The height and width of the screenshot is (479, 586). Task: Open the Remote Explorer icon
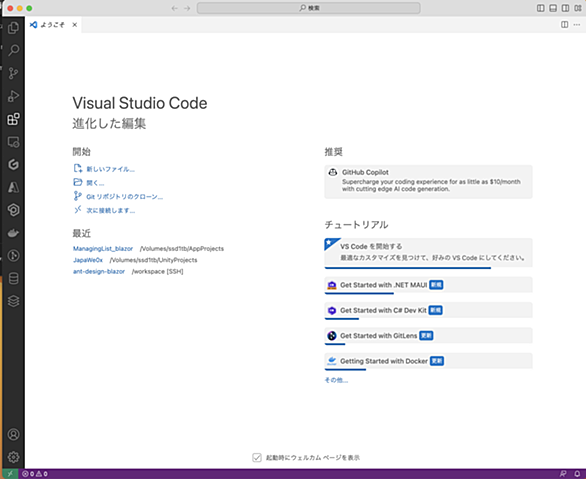[13, 142]
